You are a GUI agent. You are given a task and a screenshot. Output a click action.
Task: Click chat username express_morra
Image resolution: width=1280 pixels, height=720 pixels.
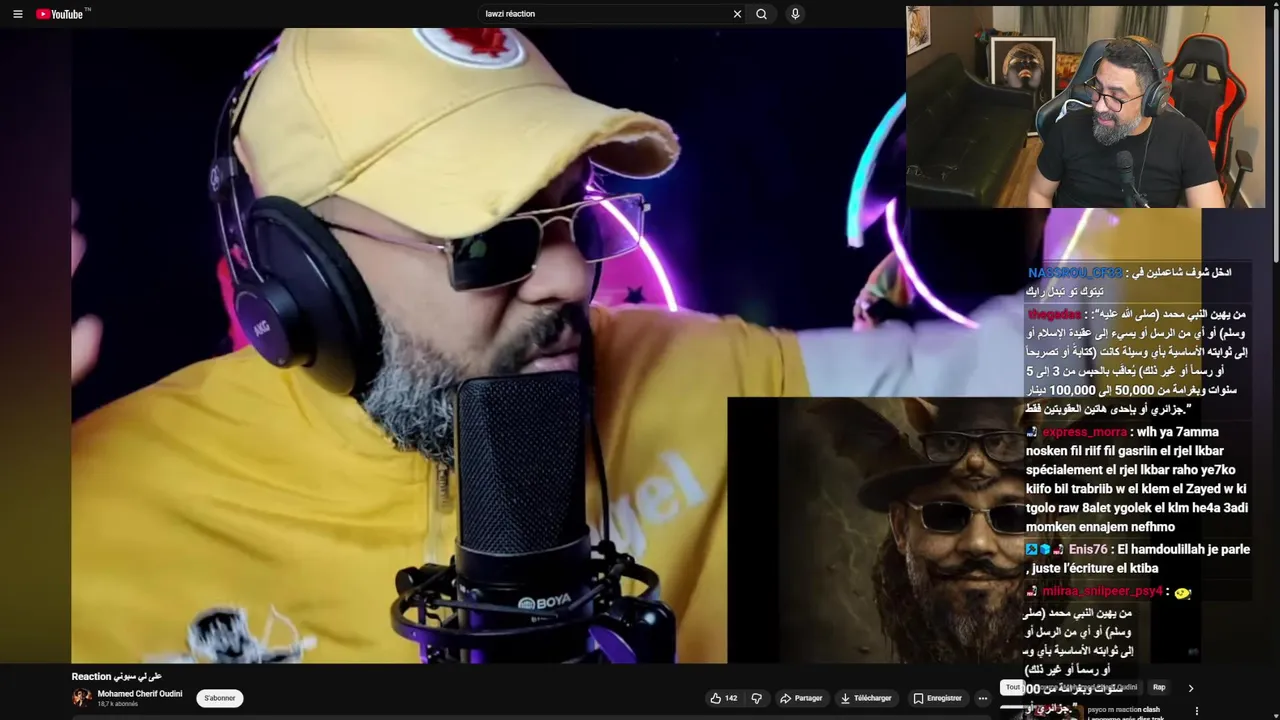pos(1084,432)
